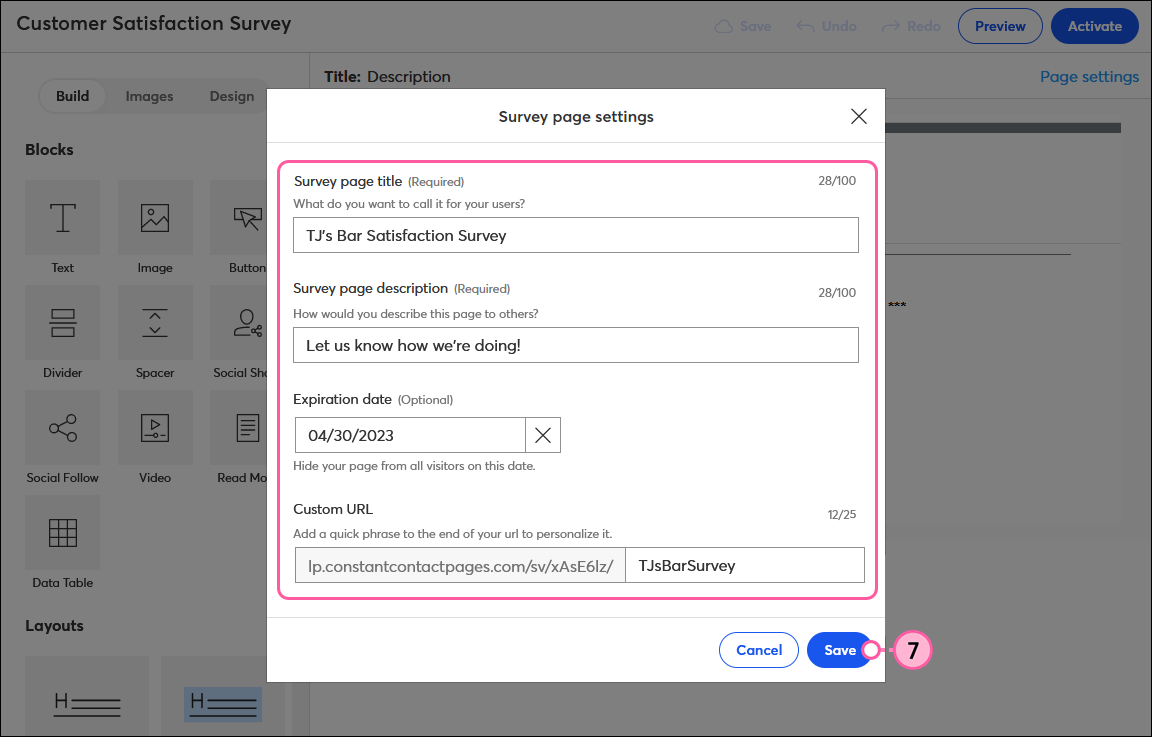Edit the Custom URL suffix field
The height and width of the screenshot is (737, 1152).
(744, 565)
